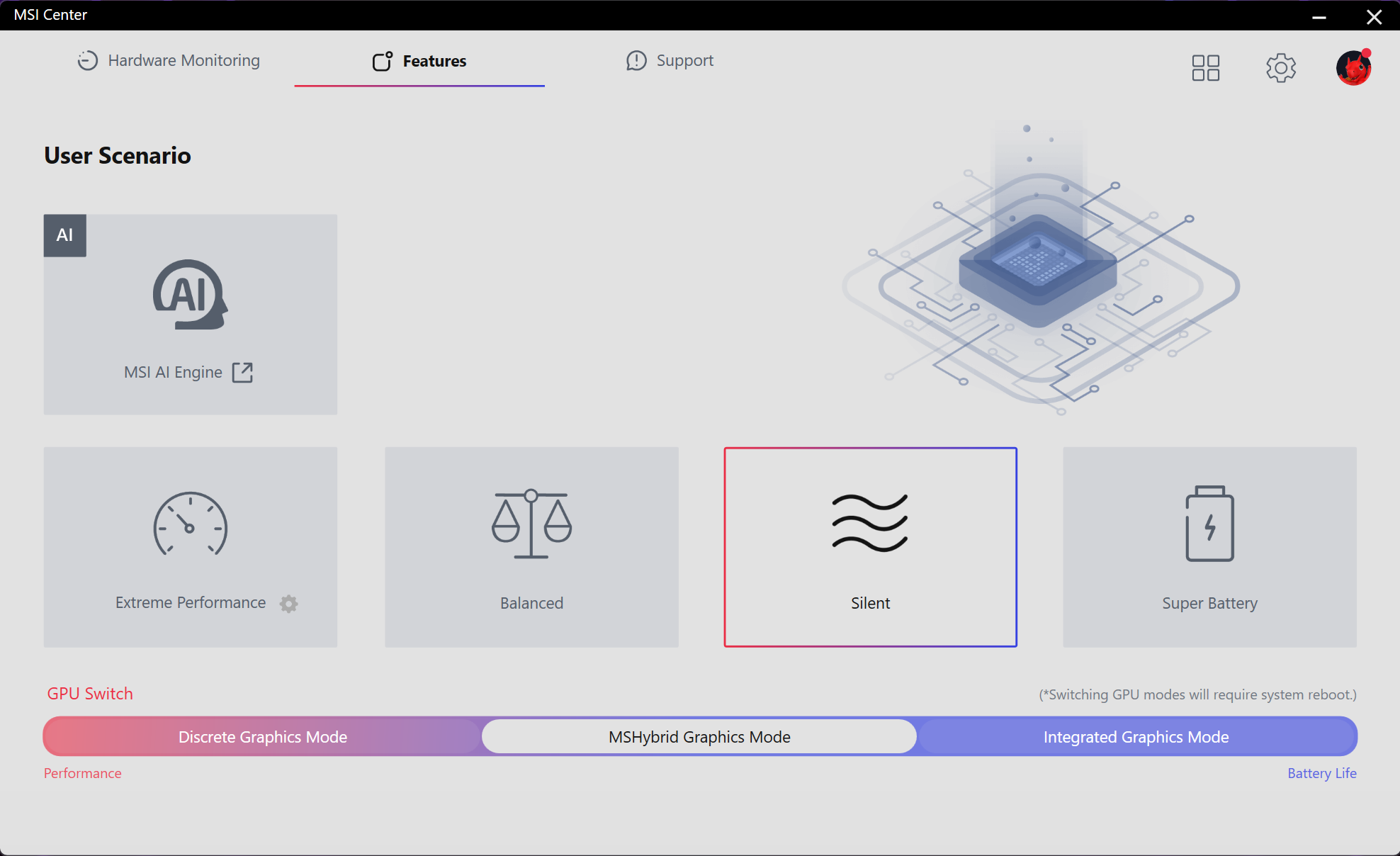Viewport: 1400px width, 856px height.
Task: Click the GPU Switch label
Action: [90, 694]
